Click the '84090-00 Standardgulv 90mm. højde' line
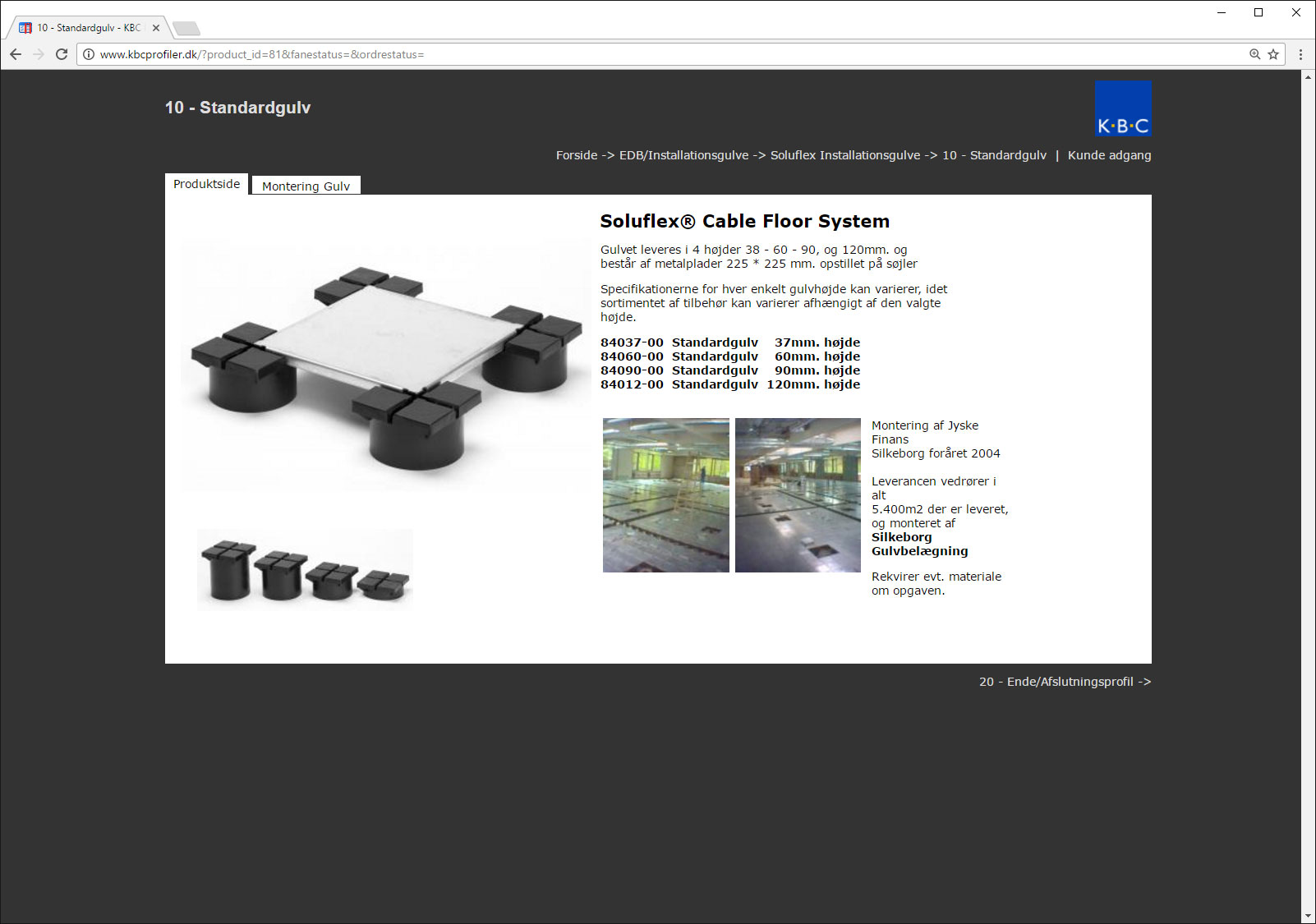1316x924 pixels. (x=730, y=370)
